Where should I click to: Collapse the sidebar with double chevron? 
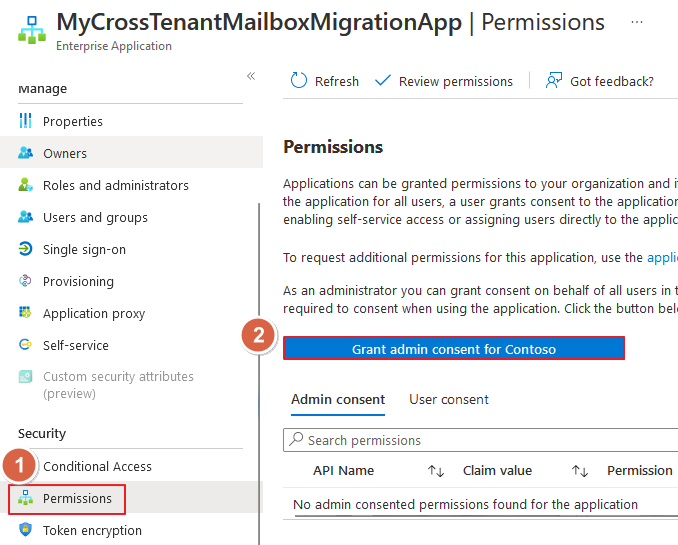[251, 76]
